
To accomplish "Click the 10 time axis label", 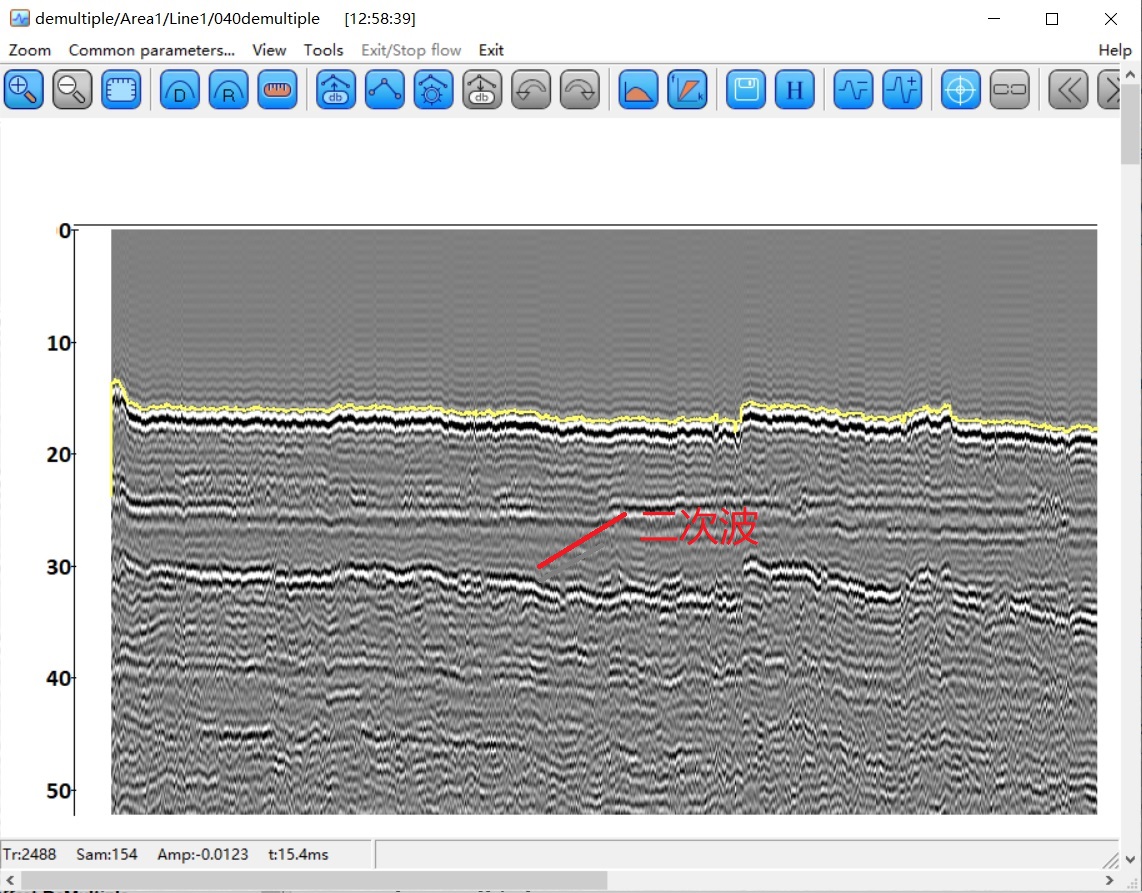I will [59, 343].
